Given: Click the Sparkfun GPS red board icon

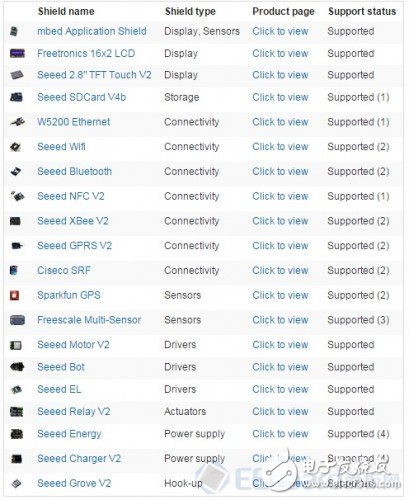Looking at the screenshot, I should (x=14, y=295).
